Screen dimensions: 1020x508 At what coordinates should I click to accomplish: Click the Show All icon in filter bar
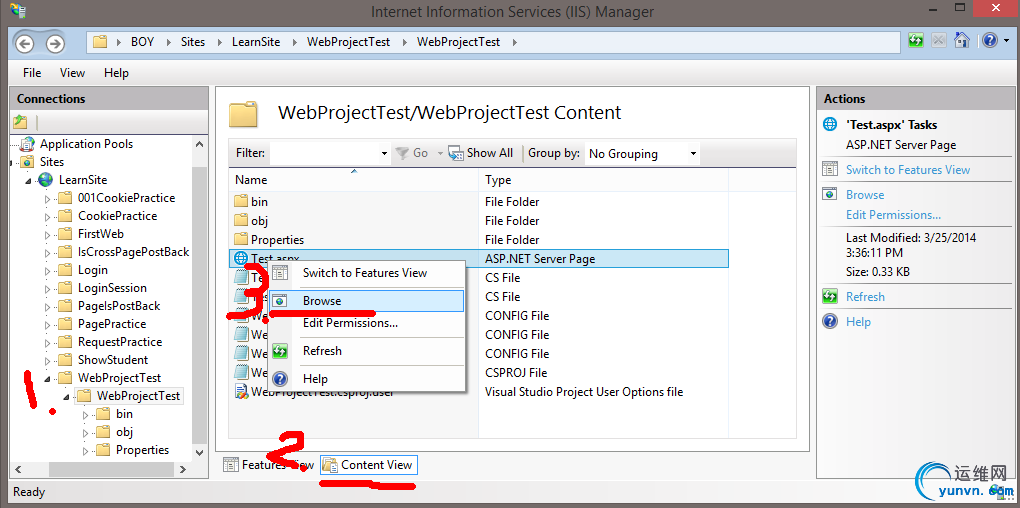coord(455,154)
